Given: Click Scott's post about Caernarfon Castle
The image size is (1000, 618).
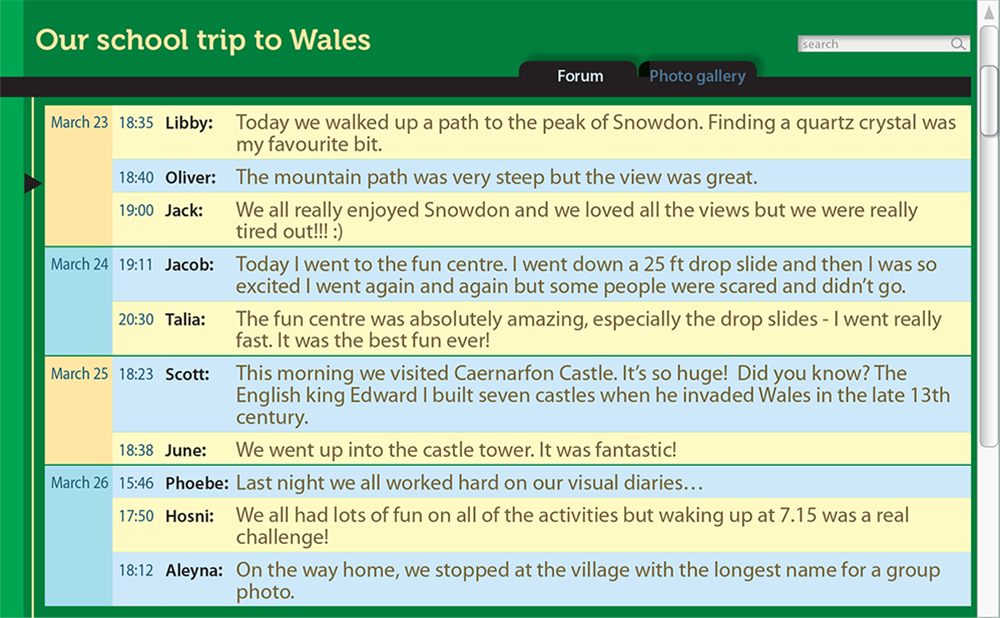Looking at the screenshot, I should click(541, 394).
